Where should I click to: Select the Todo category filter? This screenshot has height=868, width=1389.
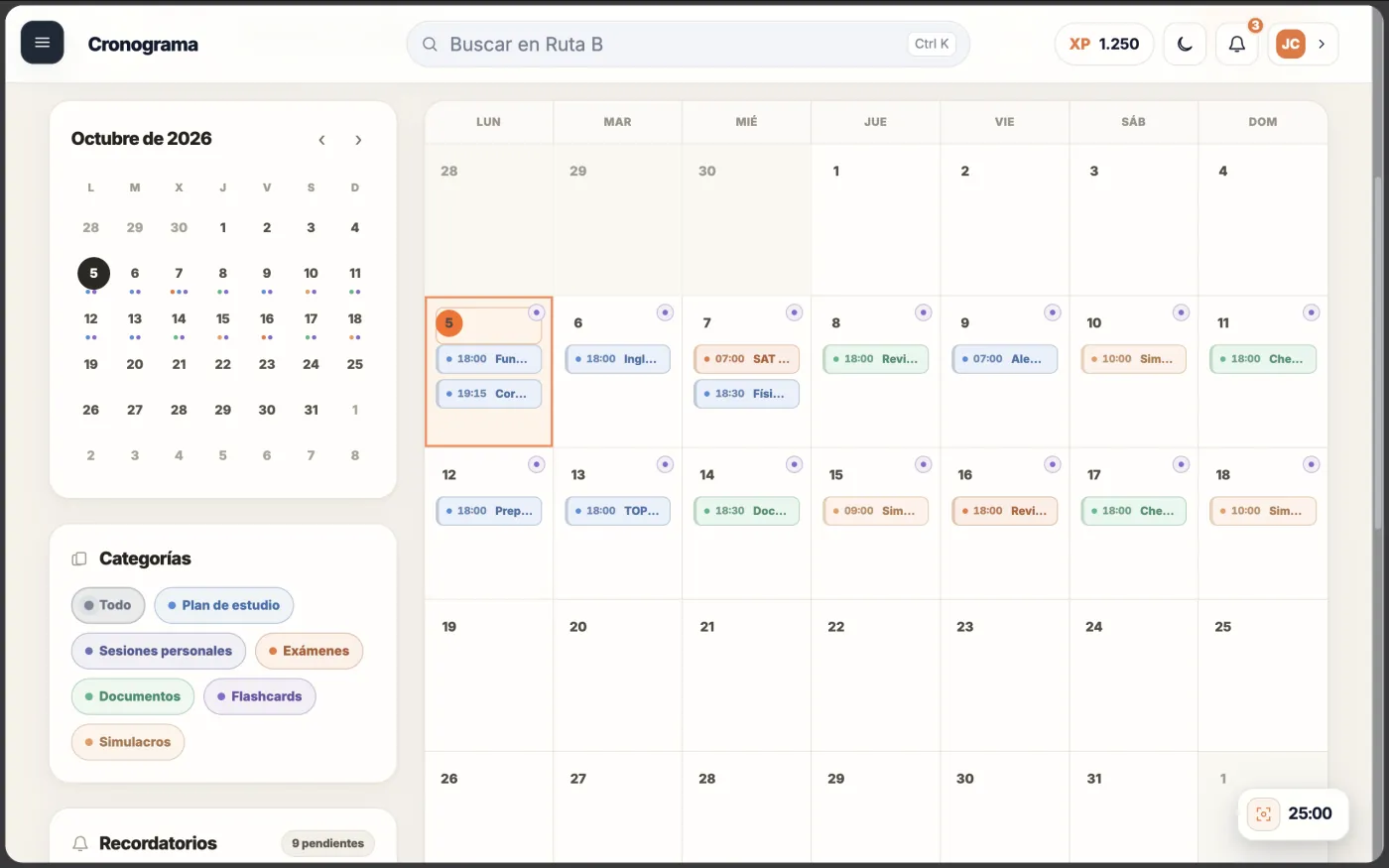[108, 605]
